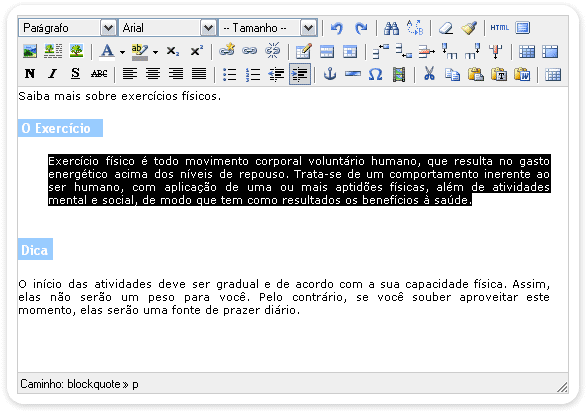
Task: Open the HTML source editor
Action: pos(499,28)
